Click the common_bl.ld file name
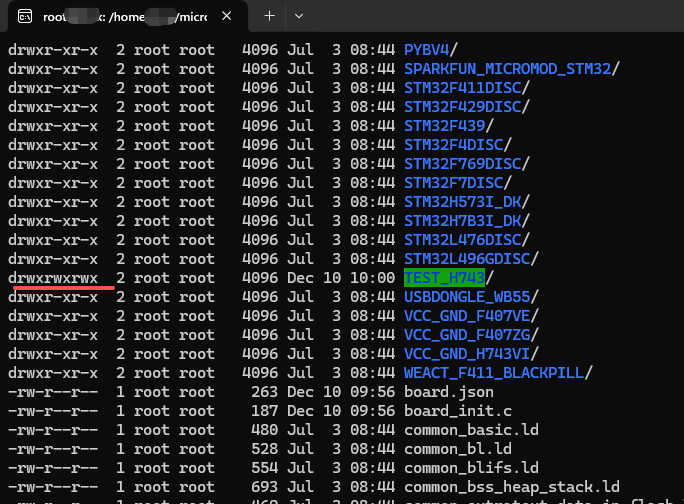This screenshot has width=684, height=504. click(458, 449)
